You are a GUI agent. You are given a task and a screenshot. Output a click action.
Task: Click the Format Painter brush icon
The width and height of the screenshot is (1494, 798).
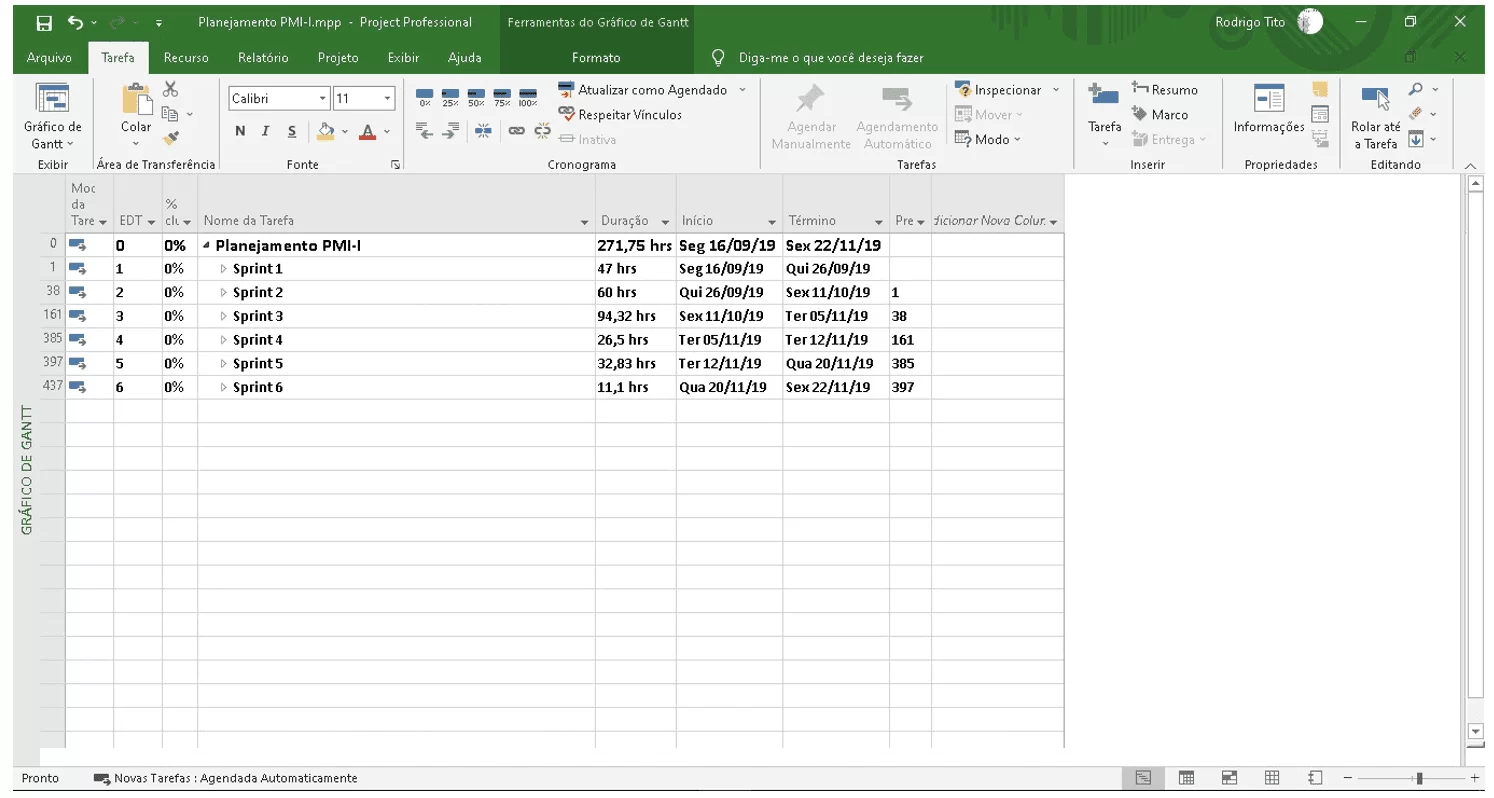point(170,138)
